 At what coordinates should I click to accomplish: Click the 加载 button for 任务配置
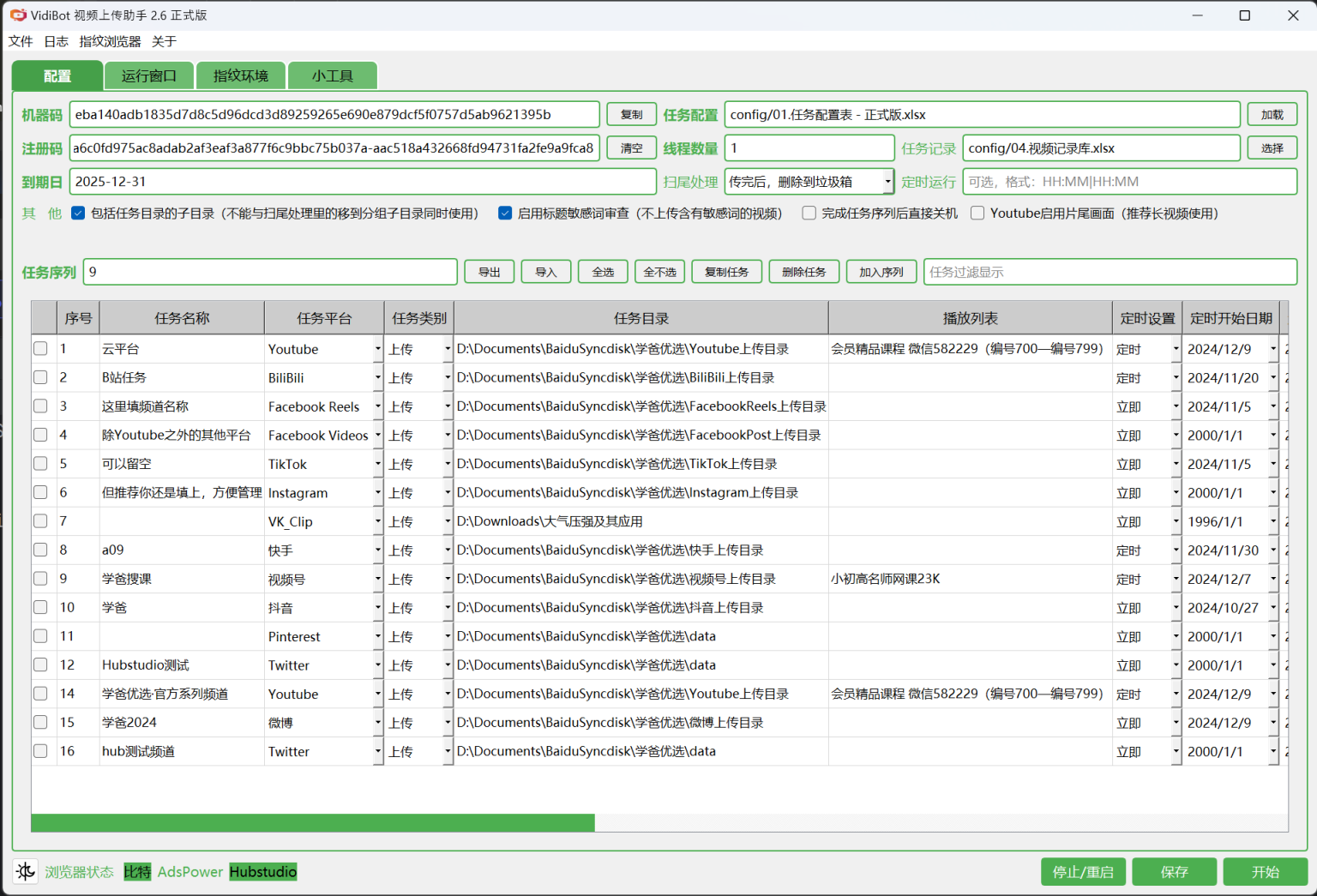[x=1272, y=115]
